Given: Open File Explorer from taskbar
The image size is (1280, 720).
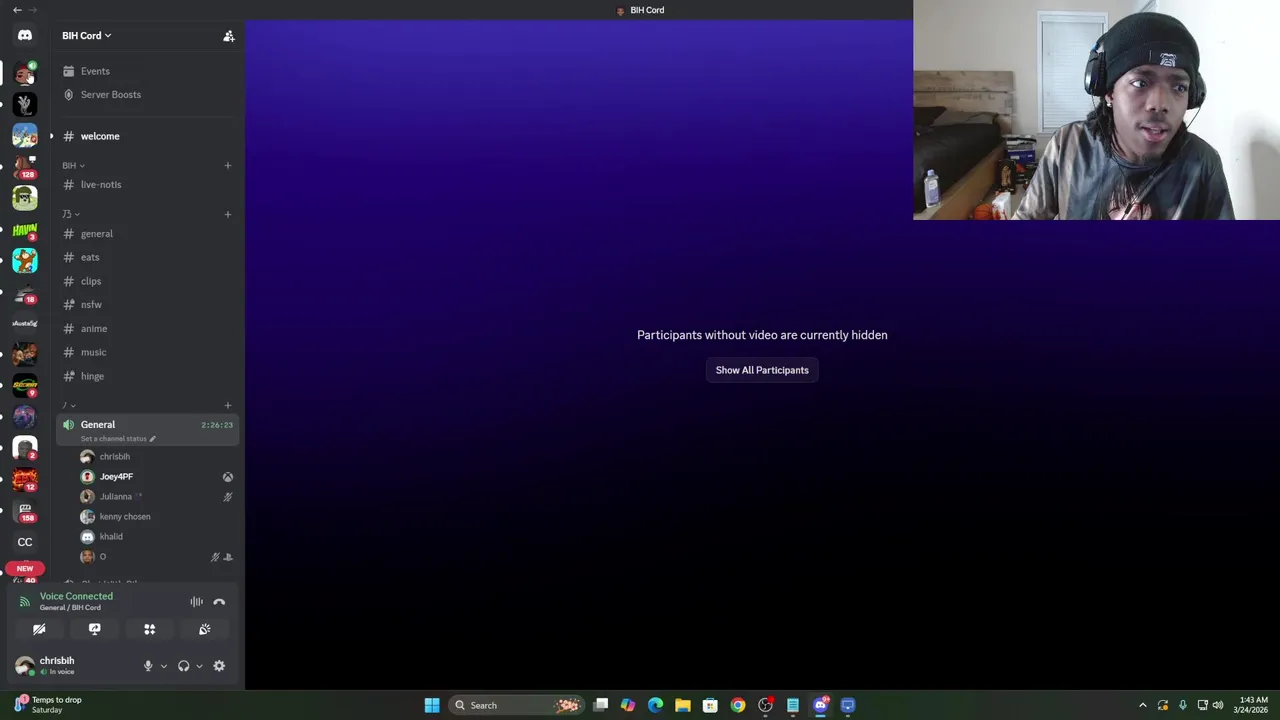Looking at the screenshot, I should coord(683,705).
